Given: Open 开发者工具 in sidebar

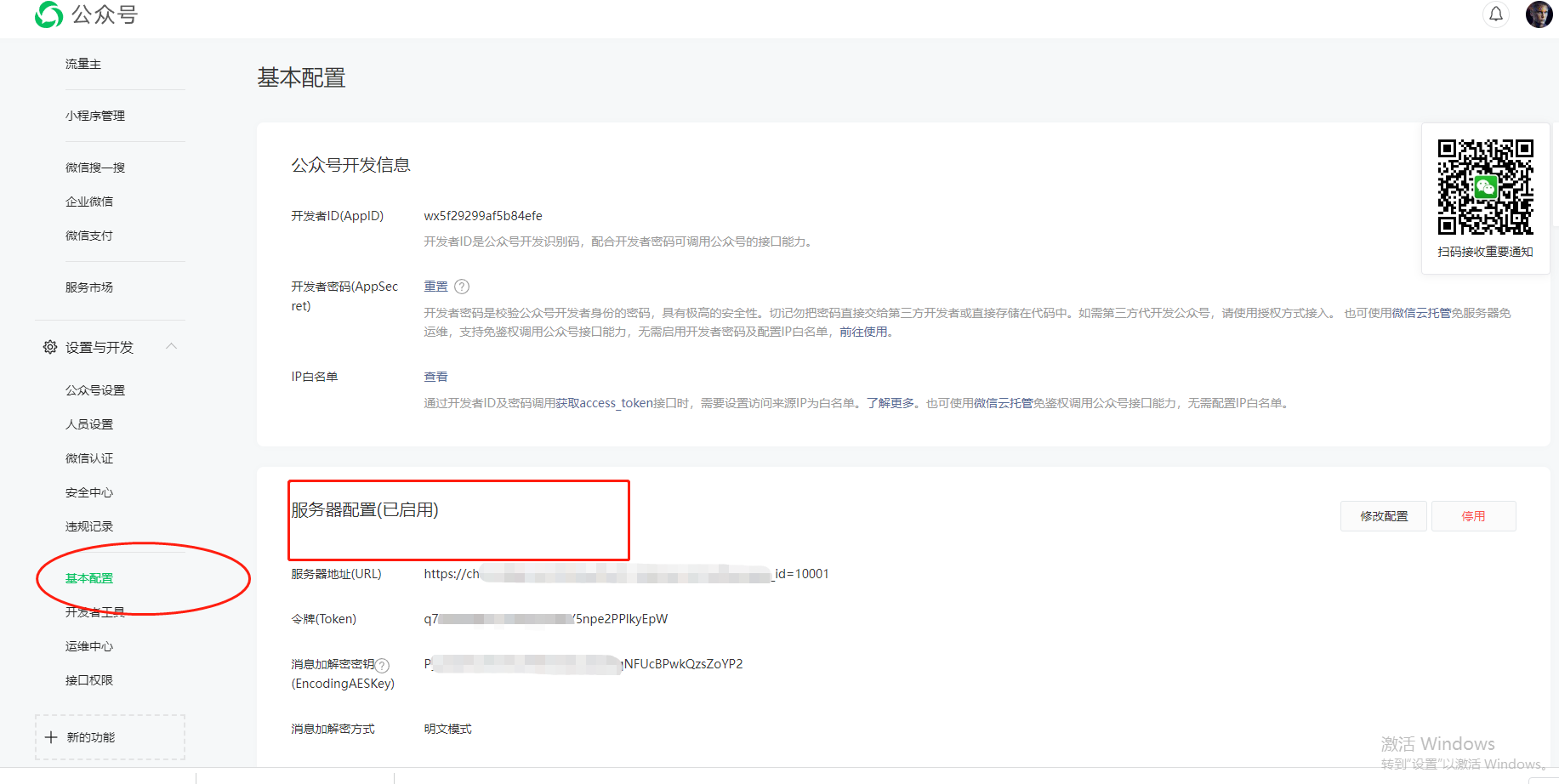Looking at the screenshot, I should pos(95,612).
